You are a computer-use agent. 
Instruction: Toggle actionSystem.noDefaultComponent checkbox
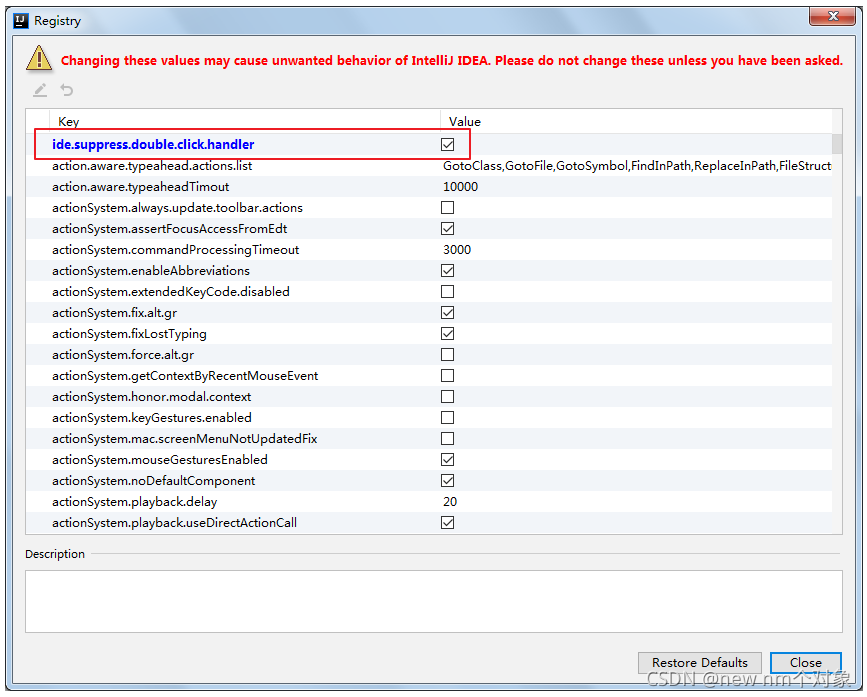(447, 480)
